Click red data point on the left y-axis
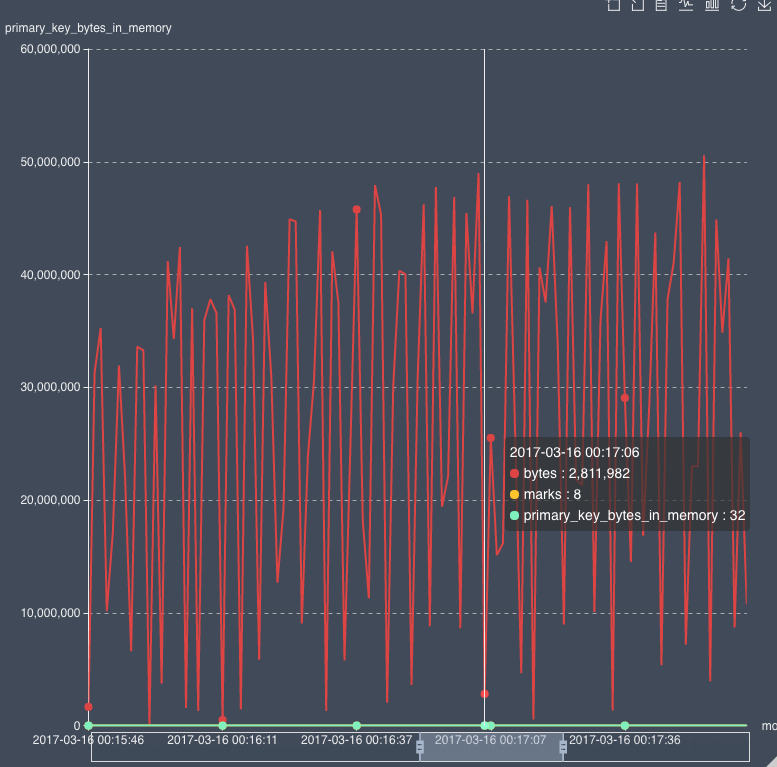777x767 pixels. [89, 707]
